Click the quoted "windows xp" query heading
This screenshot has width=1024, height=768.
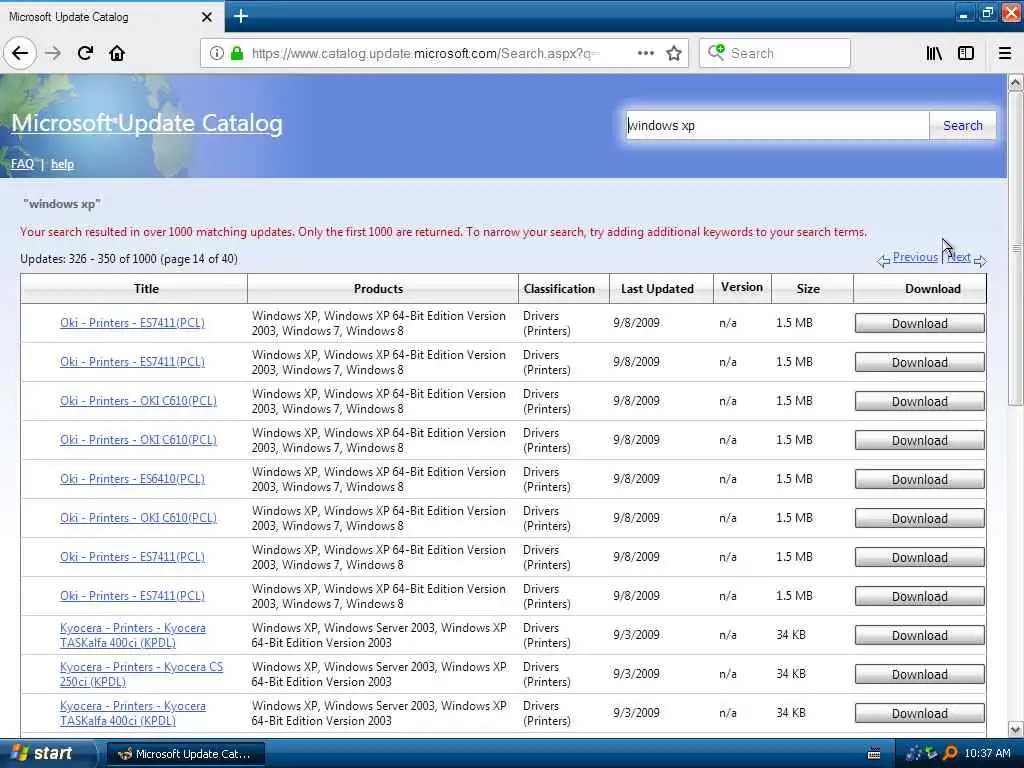pos(62,204)
